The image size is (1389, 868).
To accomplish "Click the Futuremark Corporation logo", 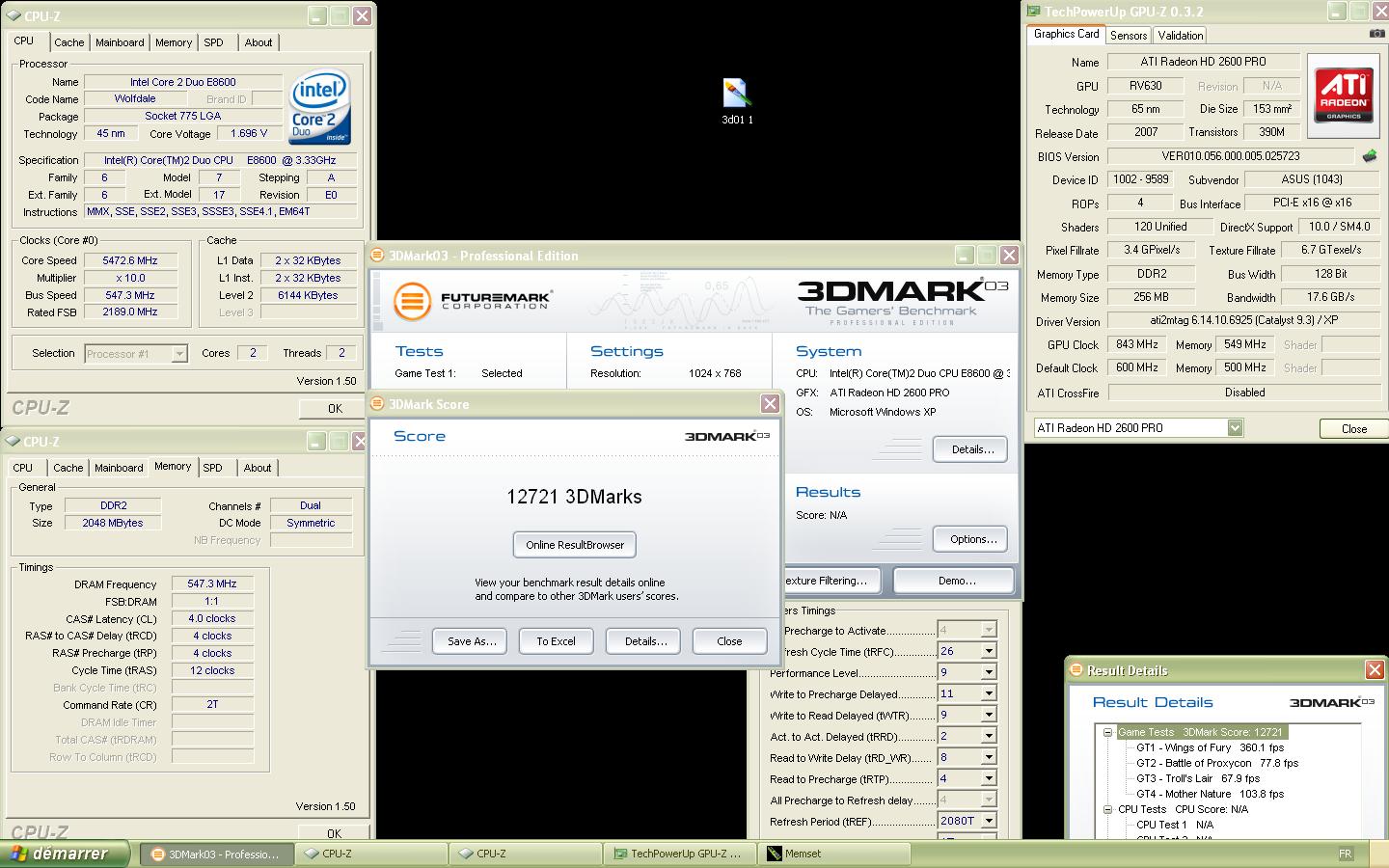I will point(473,301).
